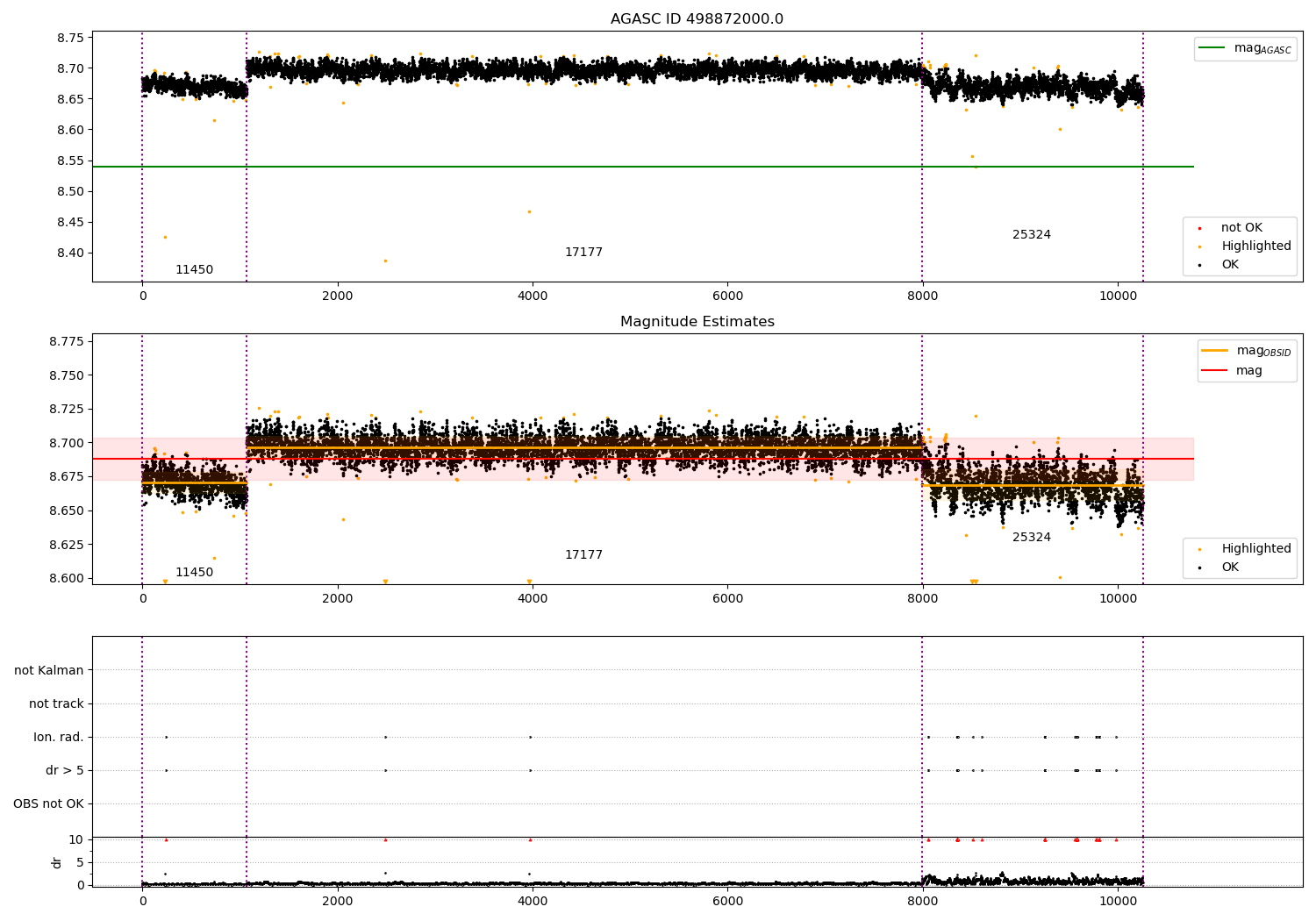1316x921 pixels.
Task: Click x-axis tick "6000" under the AGASC ID plot
Action: coord(727,296)
